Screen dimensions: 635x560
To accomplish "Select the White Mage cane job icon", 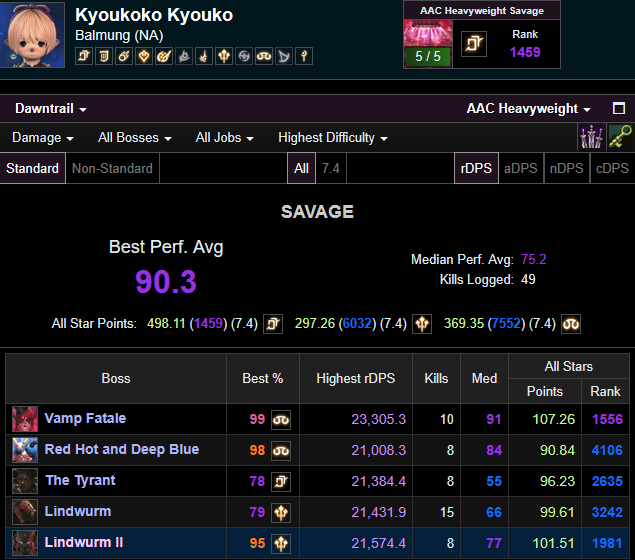I will point(304,56).
